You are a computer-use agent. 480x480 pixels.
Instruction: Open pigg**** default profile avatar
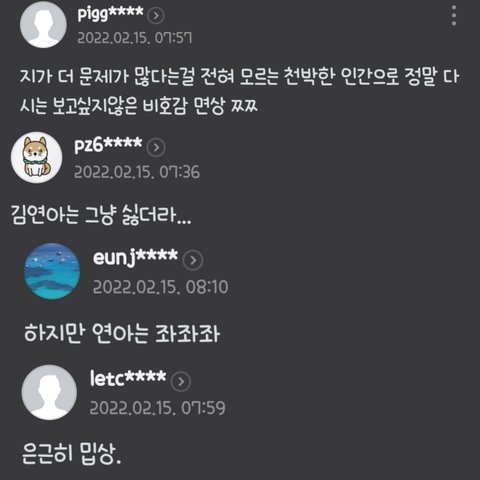[43, 25]
